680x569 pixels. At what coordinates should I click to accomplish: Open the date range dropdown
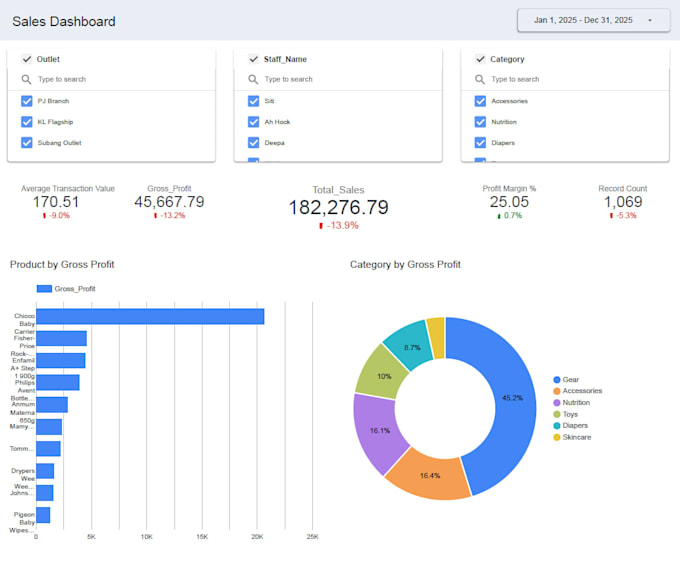click(593, 20)
